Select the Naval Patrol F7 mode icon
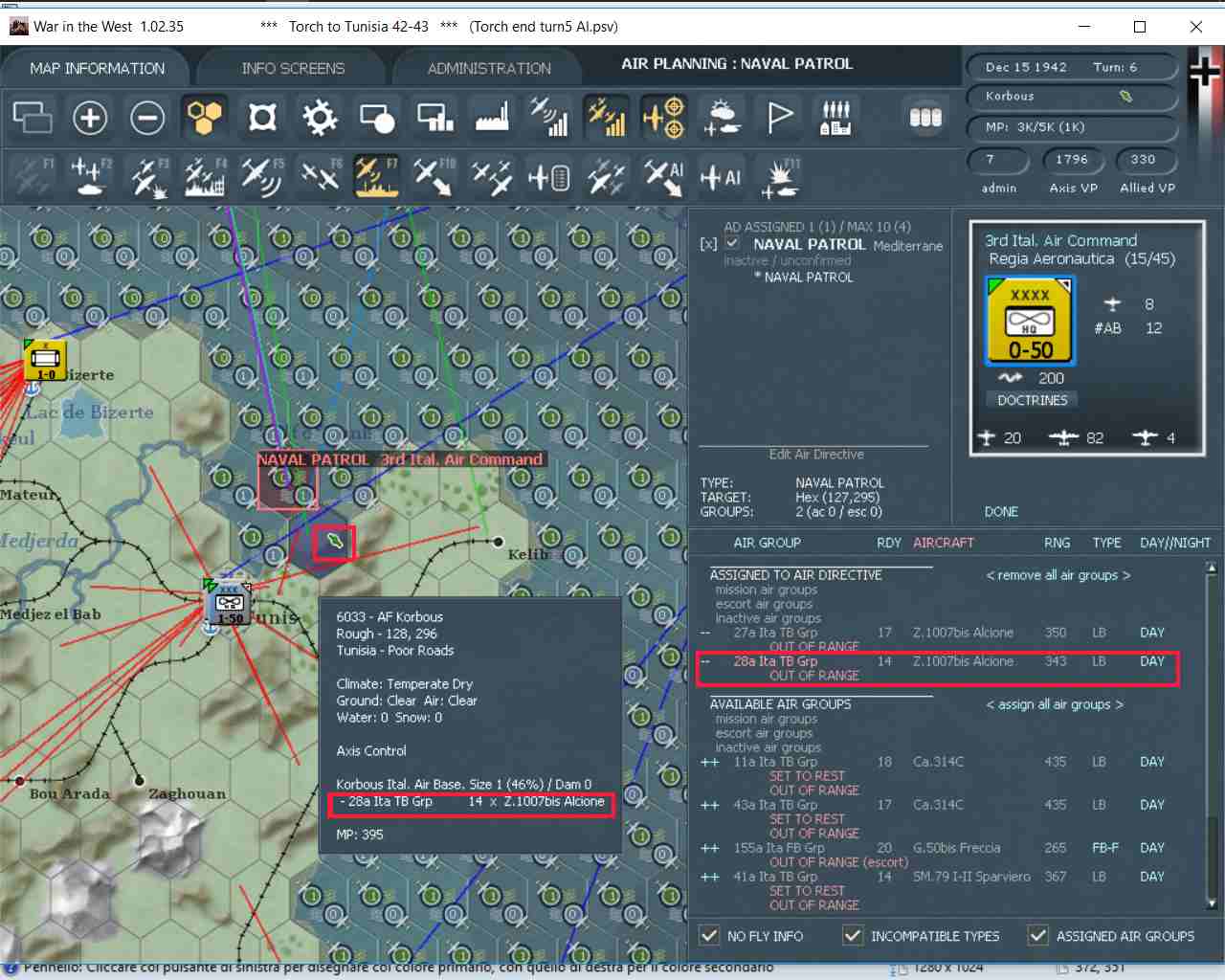Image resolution: width=1225 pixels, height=980 pixels. pyautogui.click(x=377, y=177)
